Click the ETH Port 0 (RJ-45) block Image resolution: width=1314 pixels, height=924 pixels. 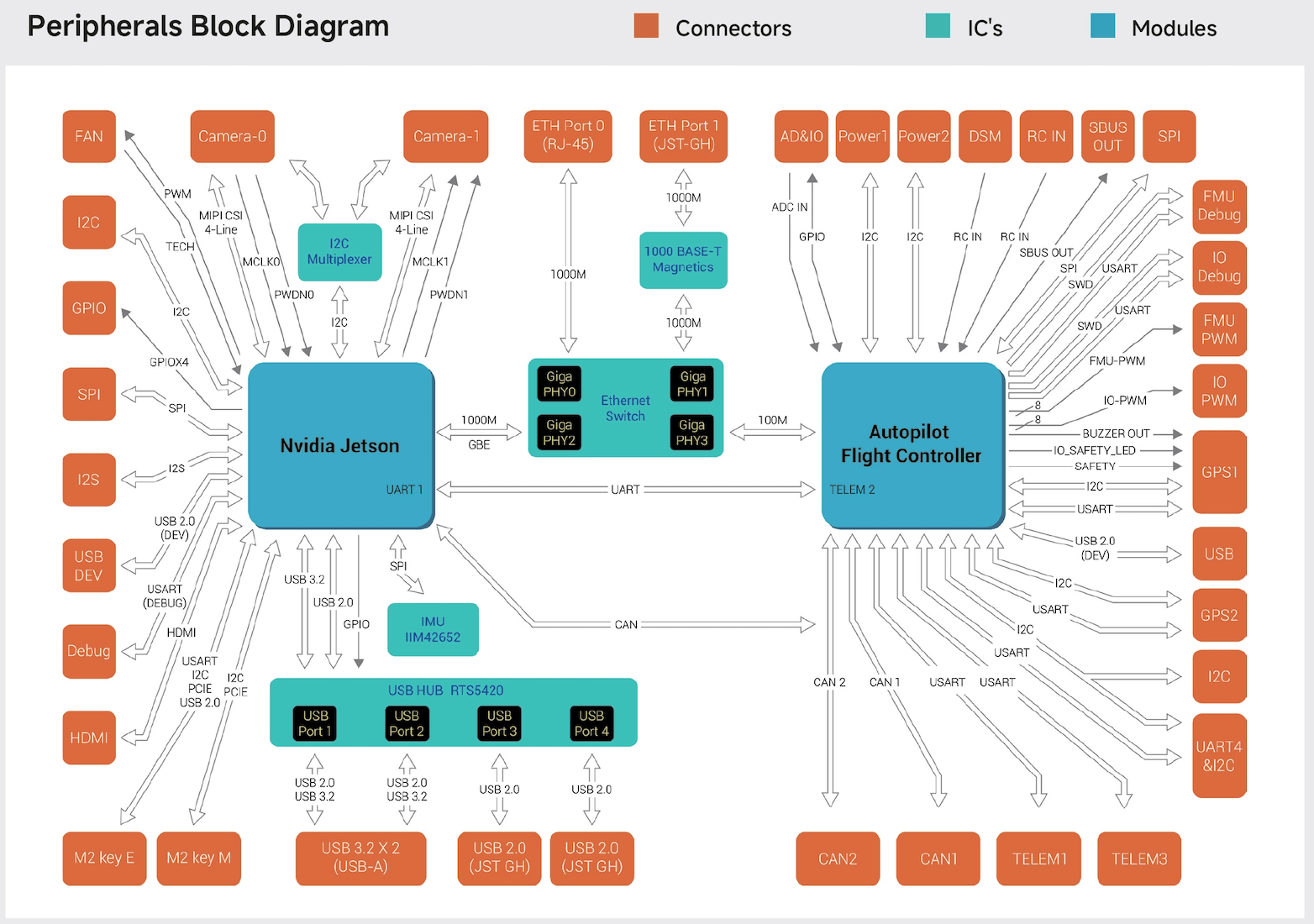click(x=568, y=136)
